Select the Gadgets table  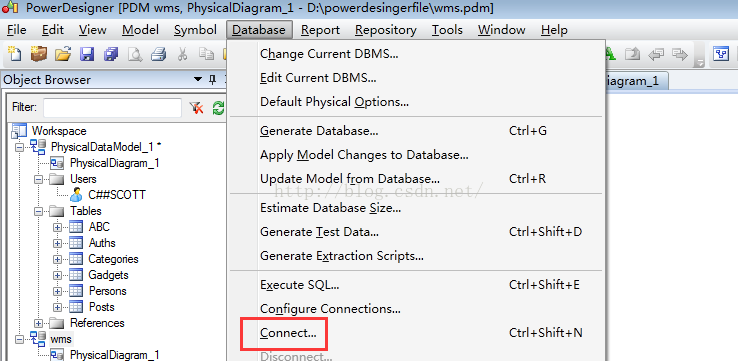108,275
